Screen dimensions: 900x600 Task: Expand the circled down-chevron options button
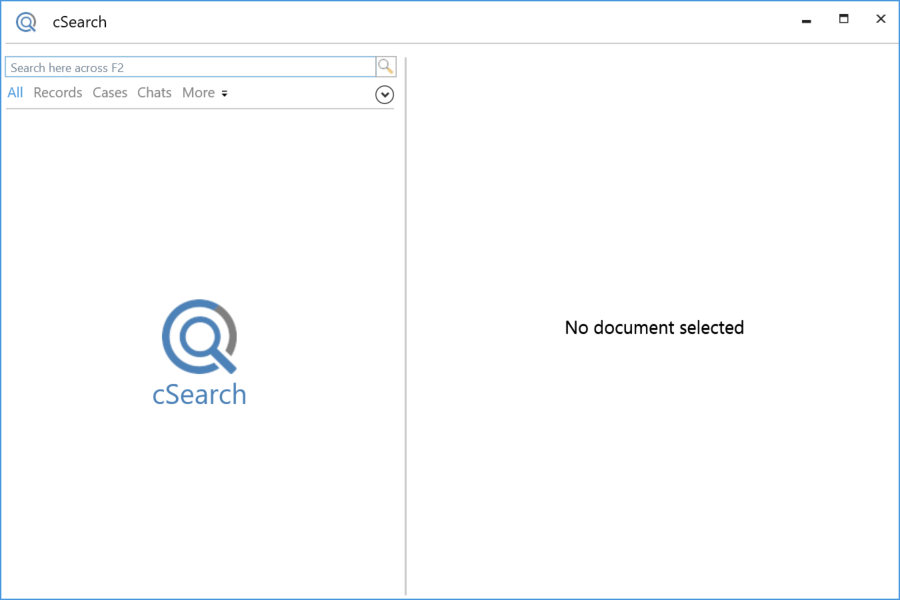(x=384, y=94)
